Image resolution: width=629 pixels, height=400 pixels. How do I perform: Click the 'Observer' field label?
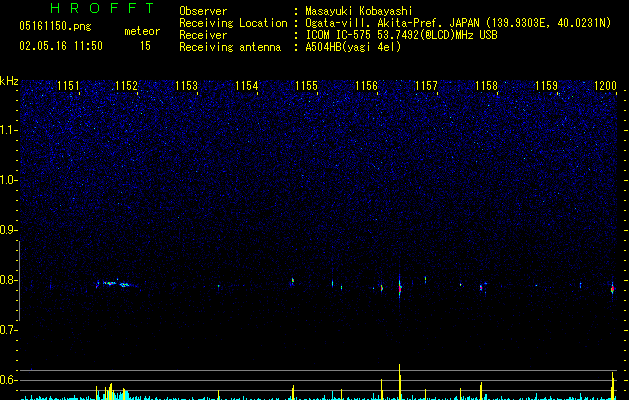tap(203, 11)
